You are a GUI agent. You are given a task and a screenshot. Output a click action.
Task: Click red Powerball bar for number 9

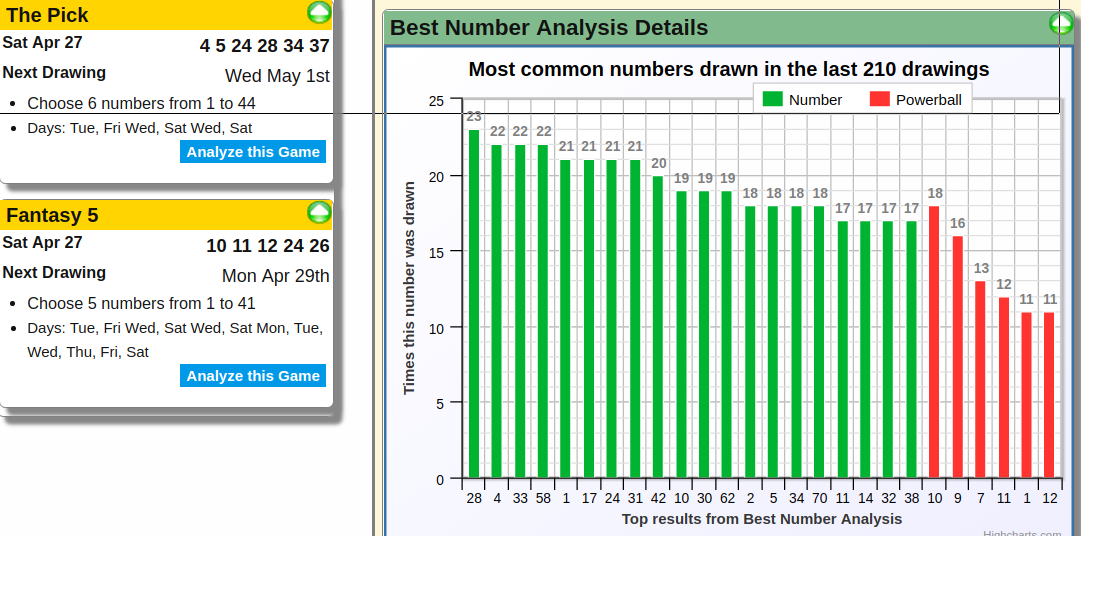[x=957, y=357]
